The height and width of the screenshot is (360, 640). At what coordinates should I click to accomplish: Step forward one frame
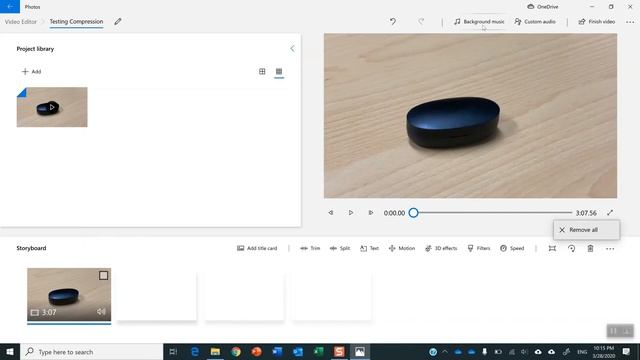(371, 213)
